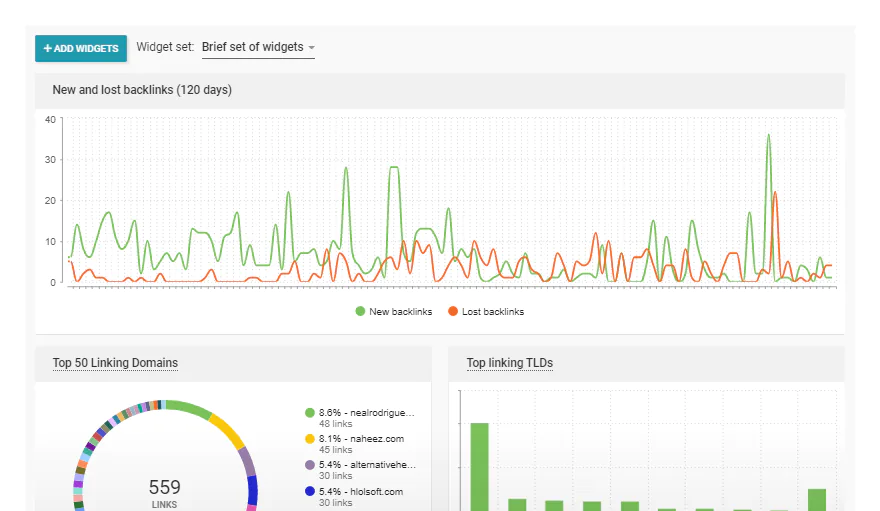Click the yellow naheez.com legend dot
The width and height of the screenshot is (880, 511).
tap(310, 439)
